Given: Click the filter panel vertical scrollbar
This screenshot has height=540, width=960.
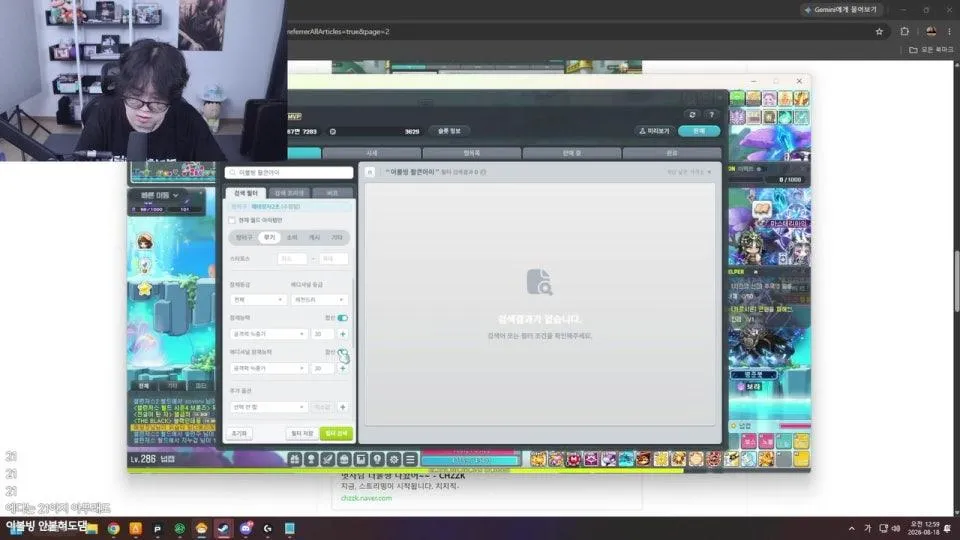Looking at the screenshot, I should click(x=353, y=315).
